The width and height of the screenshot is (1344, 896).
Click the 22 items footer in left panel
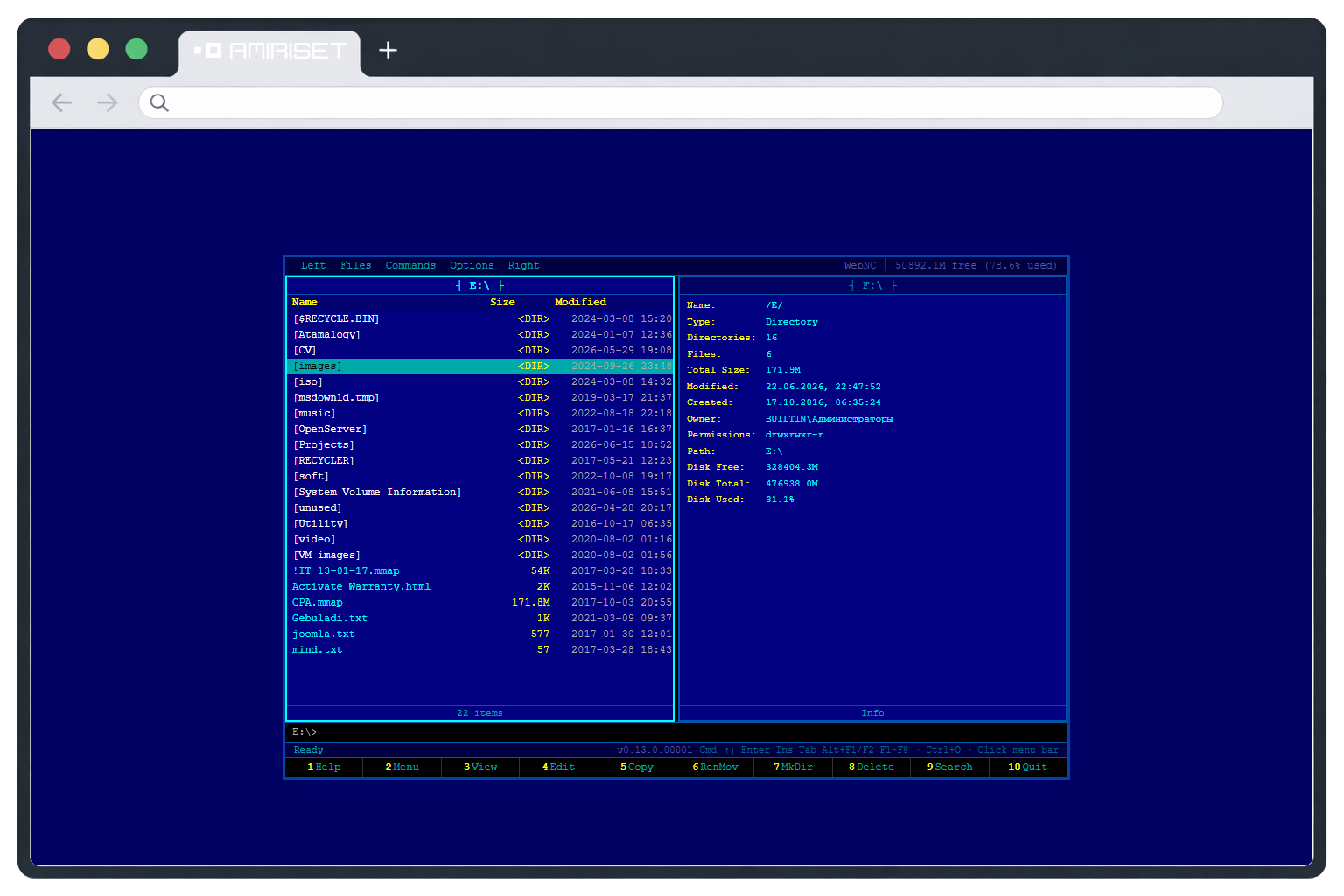point(479,713)
